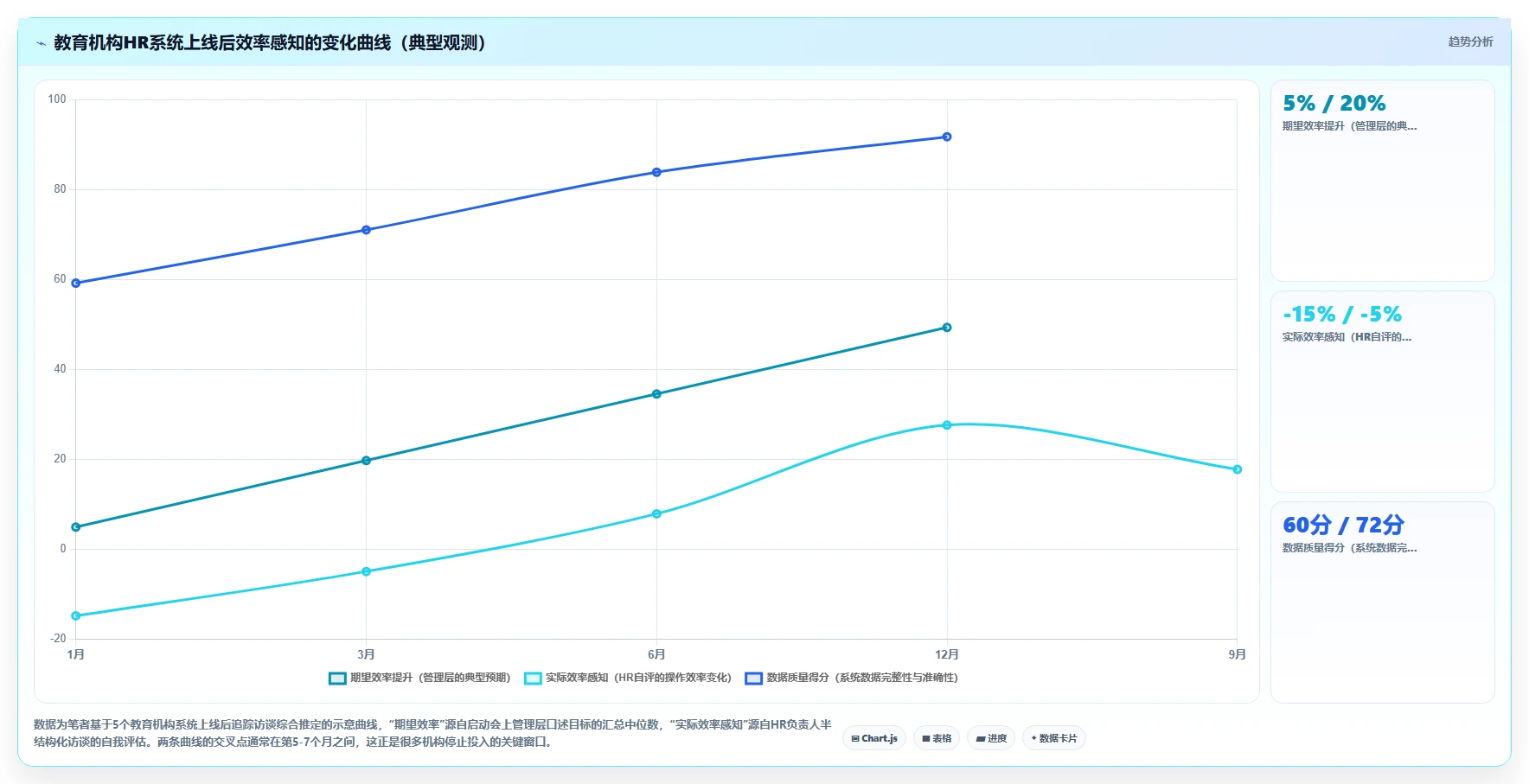Toggle the 数据质量得分 legend swatch
Screen dimensions: 1529x784
click(754, 679)
